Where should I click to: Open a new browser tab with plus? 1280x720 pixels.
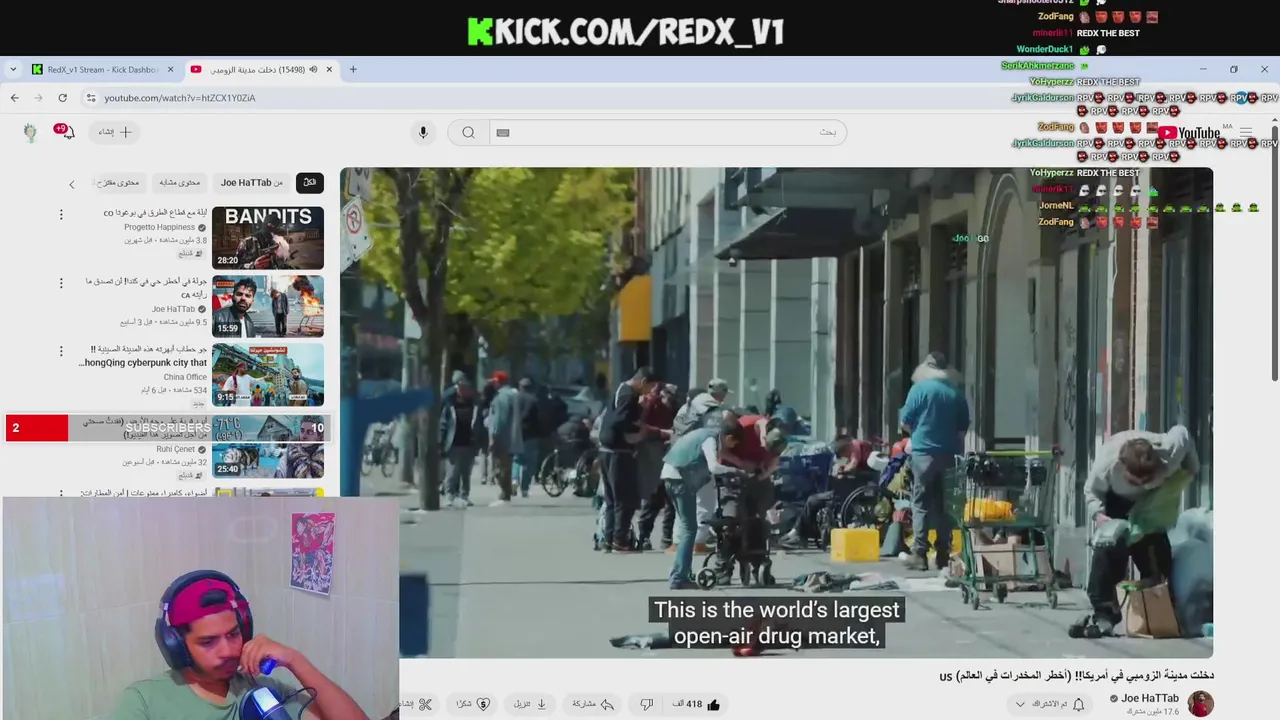(x=353, y=69)
